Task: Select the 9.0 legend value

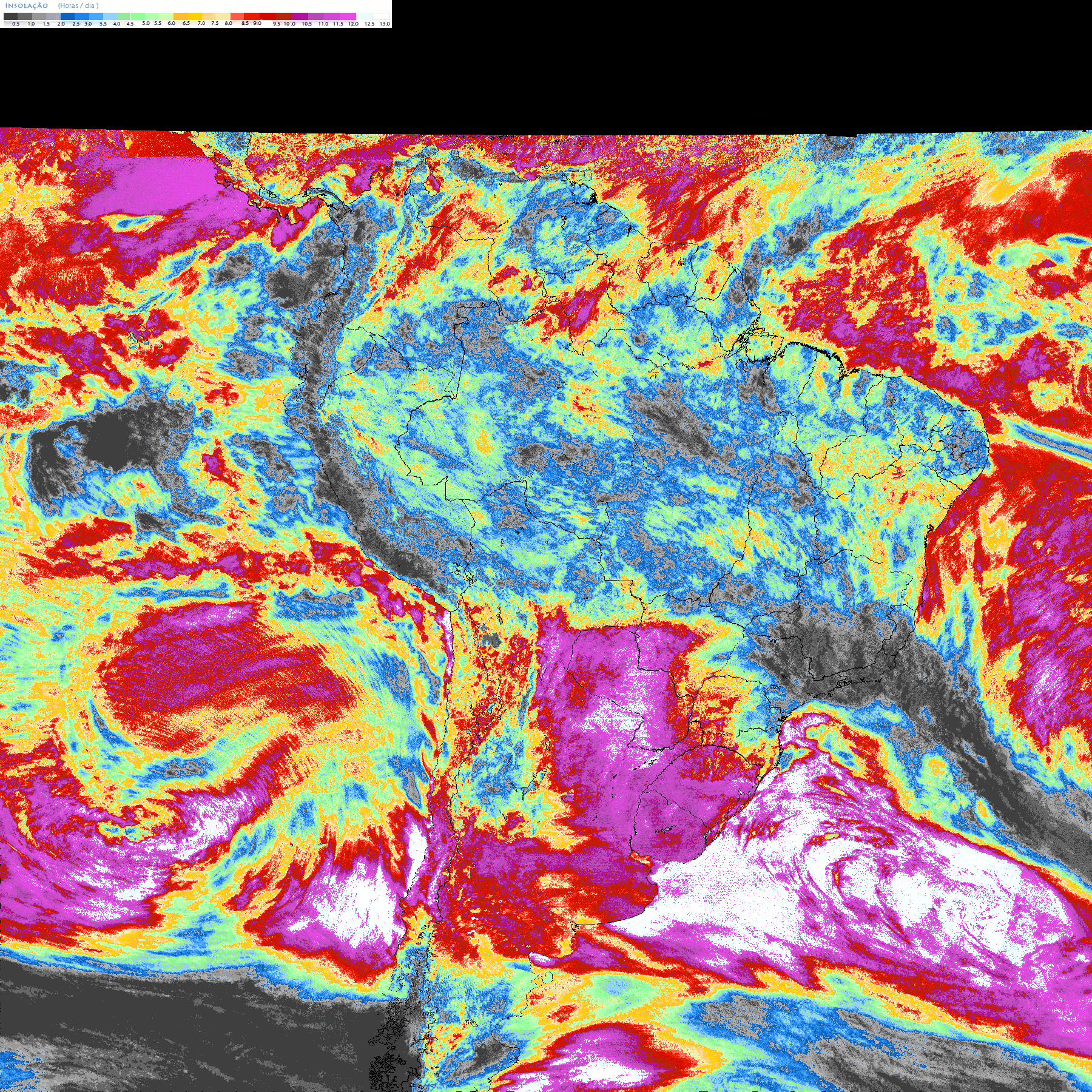Action: click(257, 23)
